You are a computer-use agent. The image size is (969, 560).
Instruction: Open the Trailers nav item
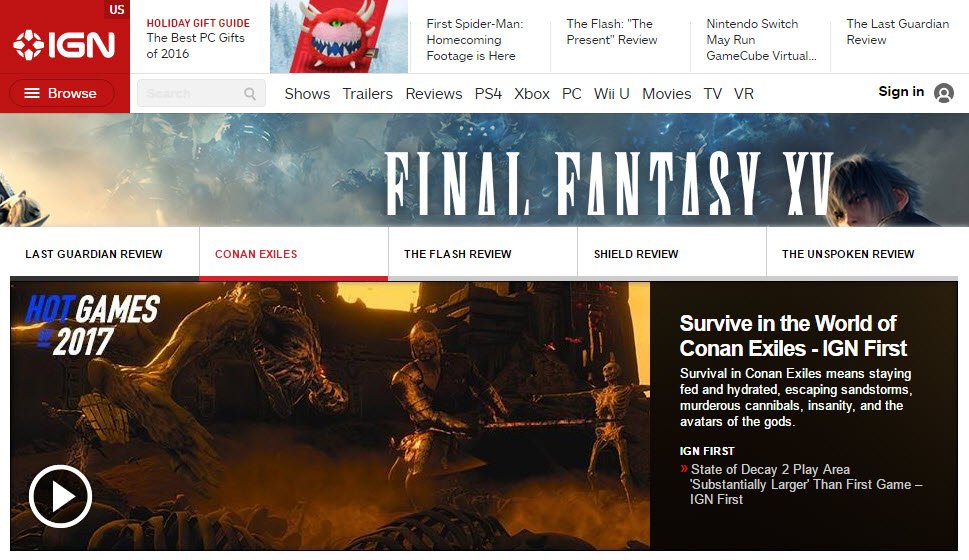click(x=368, y=94)
